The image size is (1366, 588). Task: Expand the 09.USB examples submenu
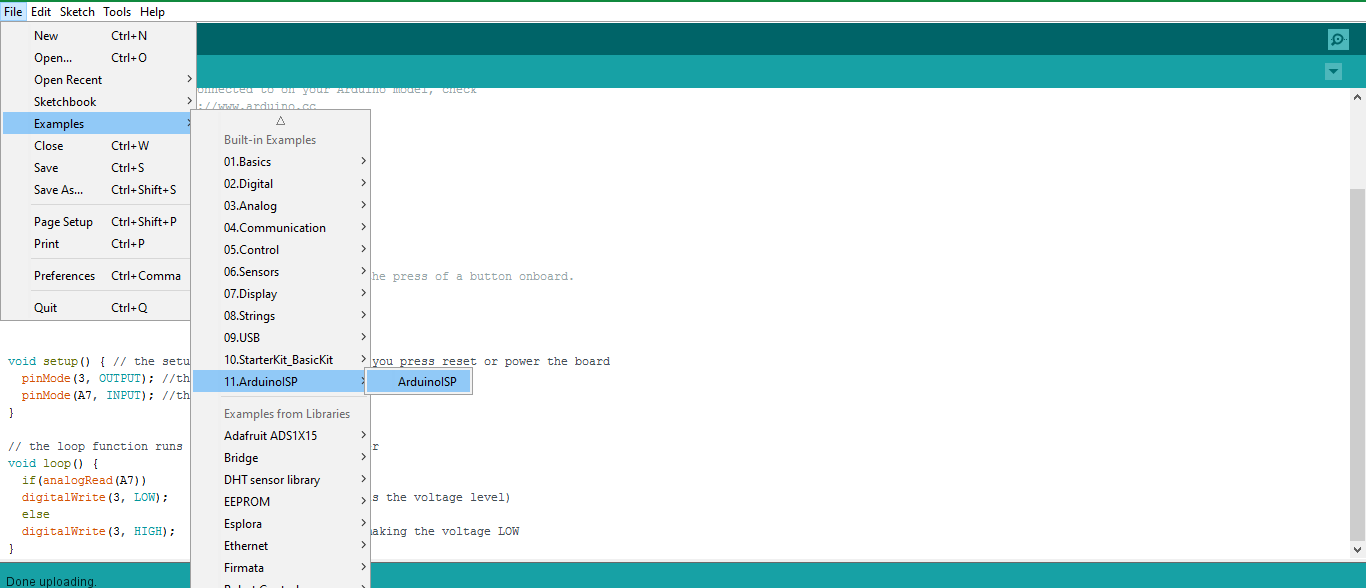pyautogui.click(x=281, y=338)
